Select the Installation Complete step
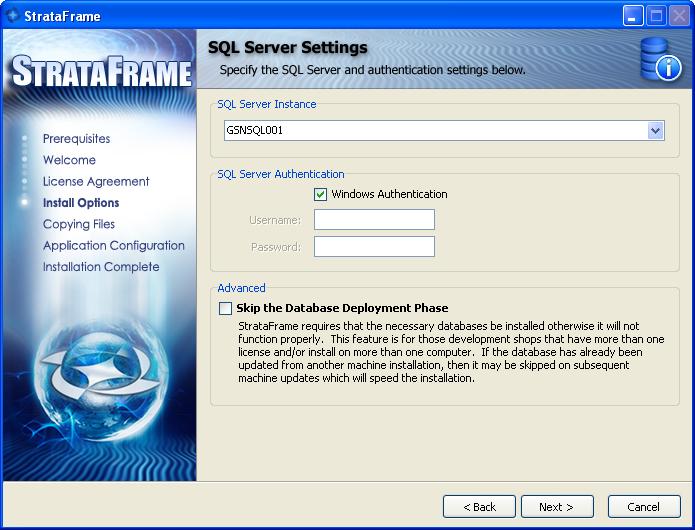 click(101, 267)
